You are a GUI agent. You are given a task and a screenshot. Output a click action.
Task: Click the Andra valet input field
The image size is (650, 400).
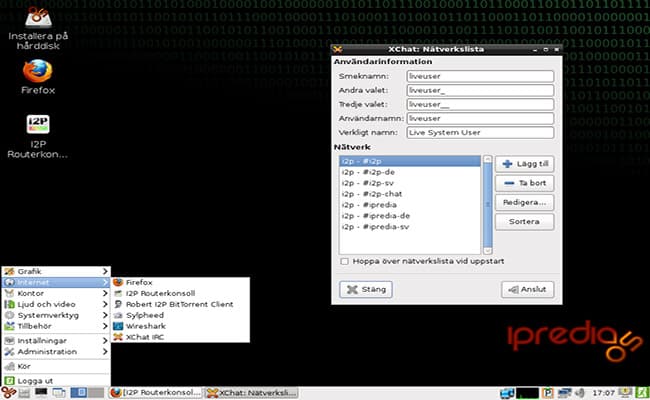(480, 90)
